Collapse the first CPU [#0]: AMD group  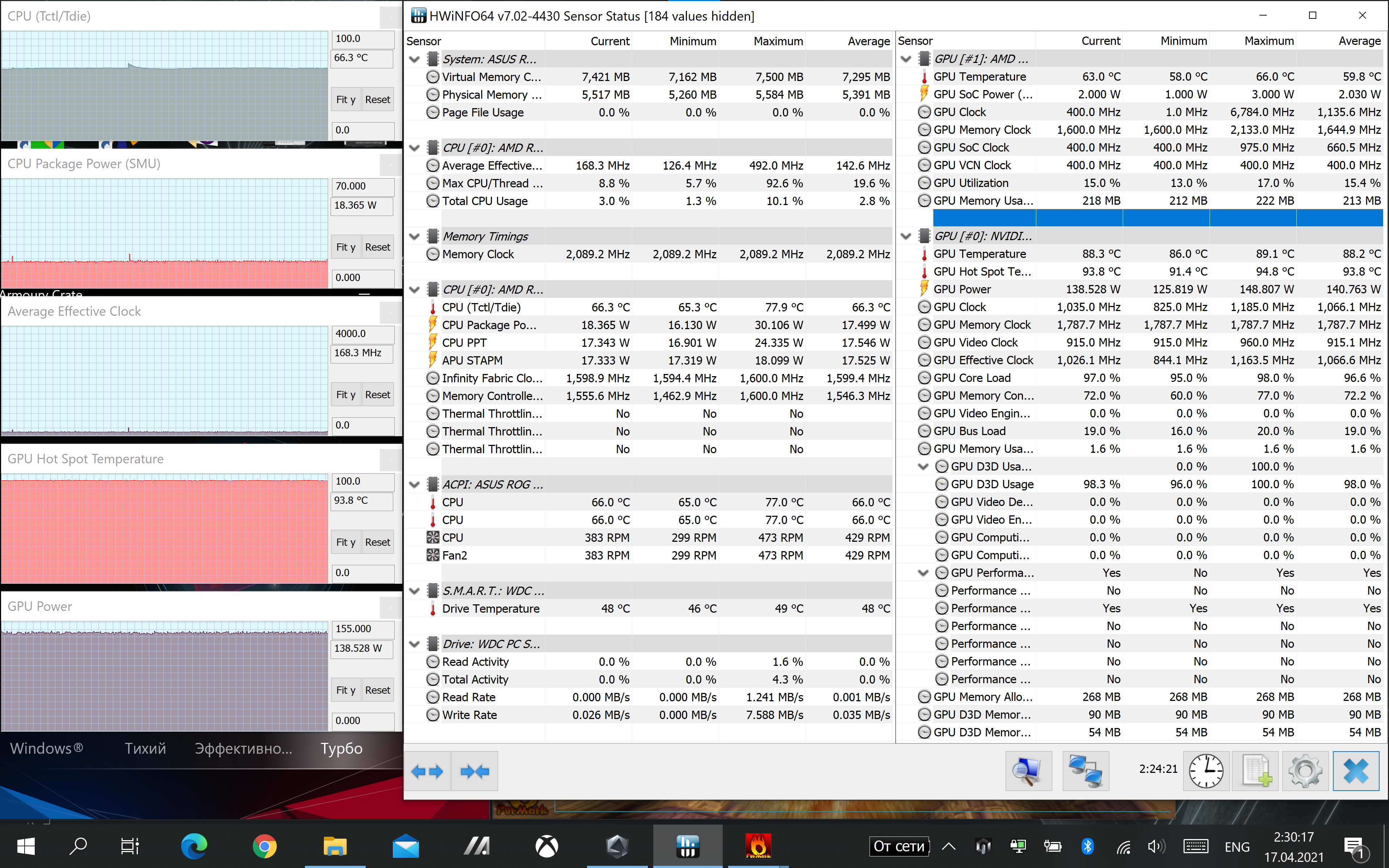tap(415, 148)
